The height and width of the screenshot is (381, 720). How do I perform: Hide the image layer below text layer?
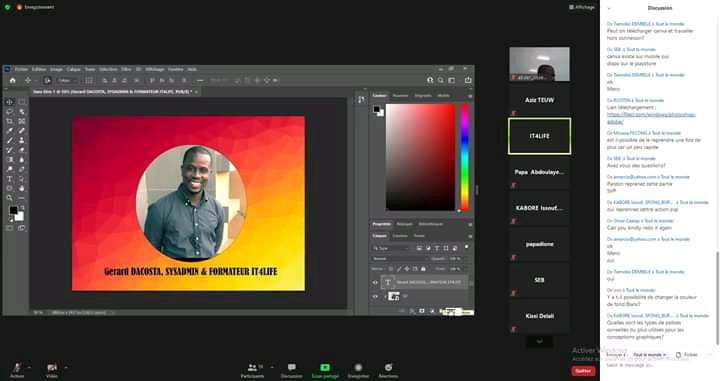[x=375, y=297]
